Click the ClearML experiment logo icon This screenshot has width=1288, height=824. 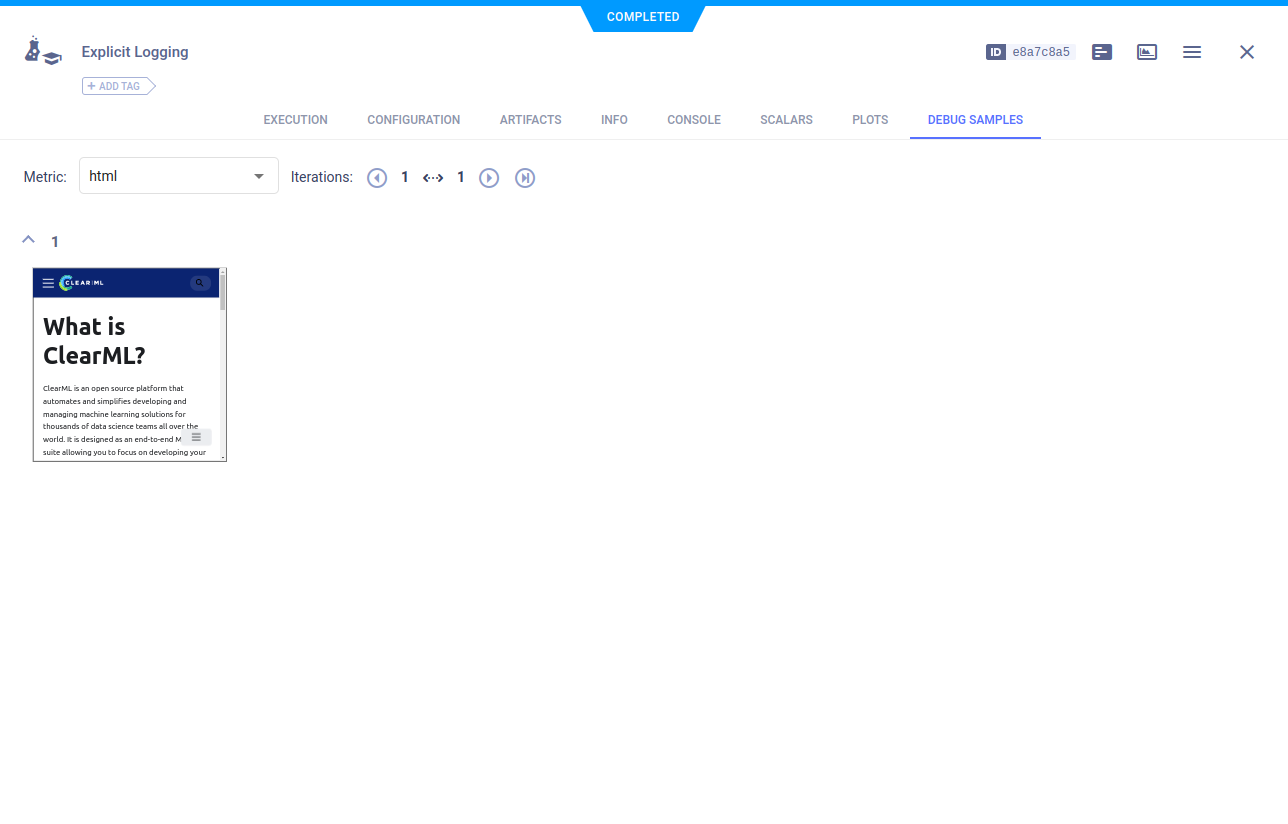point(42,51)
